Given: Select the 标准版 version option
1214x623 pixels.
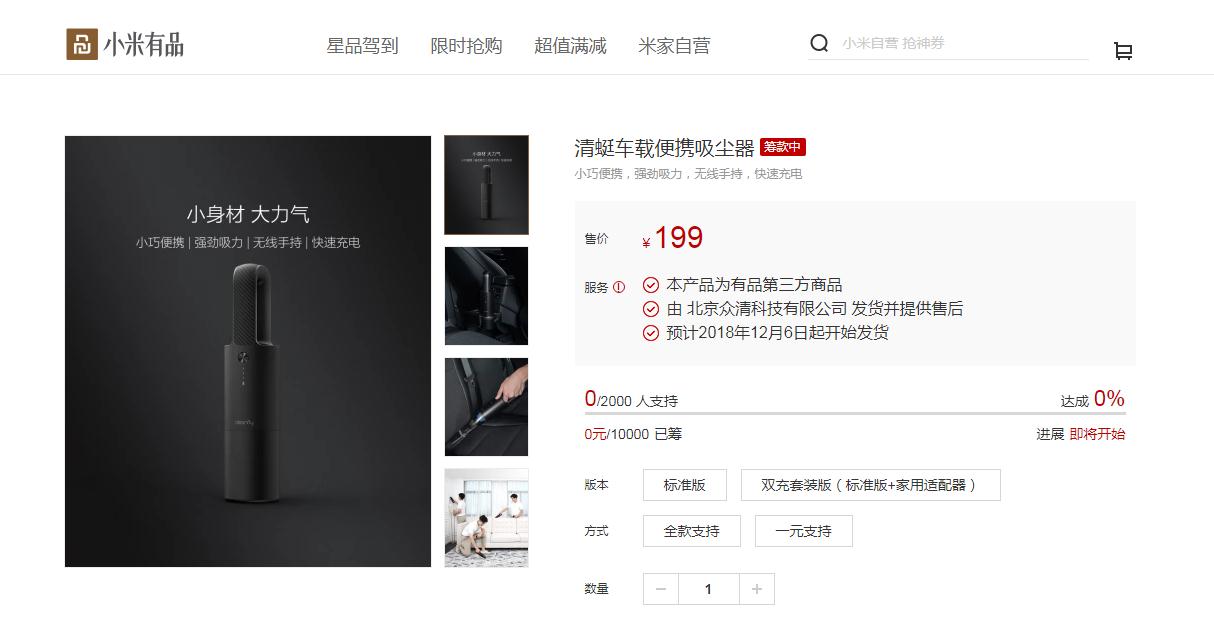Looking at the screenshot, I should 685,485.
